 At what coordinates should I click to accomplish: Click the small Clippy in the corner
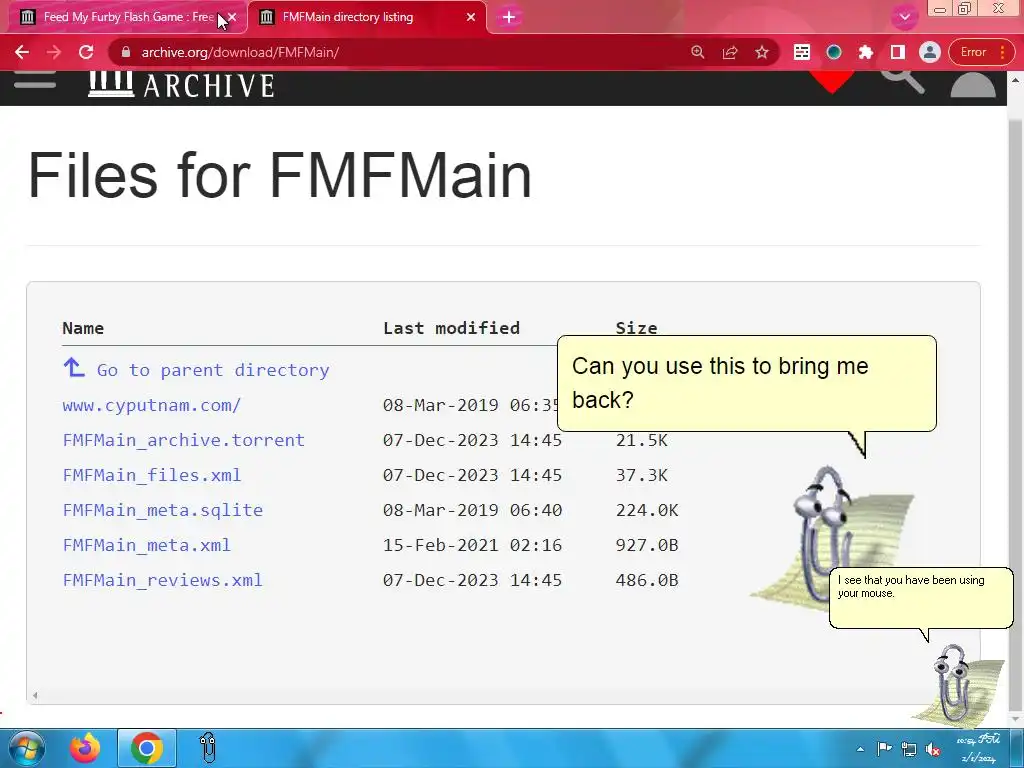click(x=957, y=684)
